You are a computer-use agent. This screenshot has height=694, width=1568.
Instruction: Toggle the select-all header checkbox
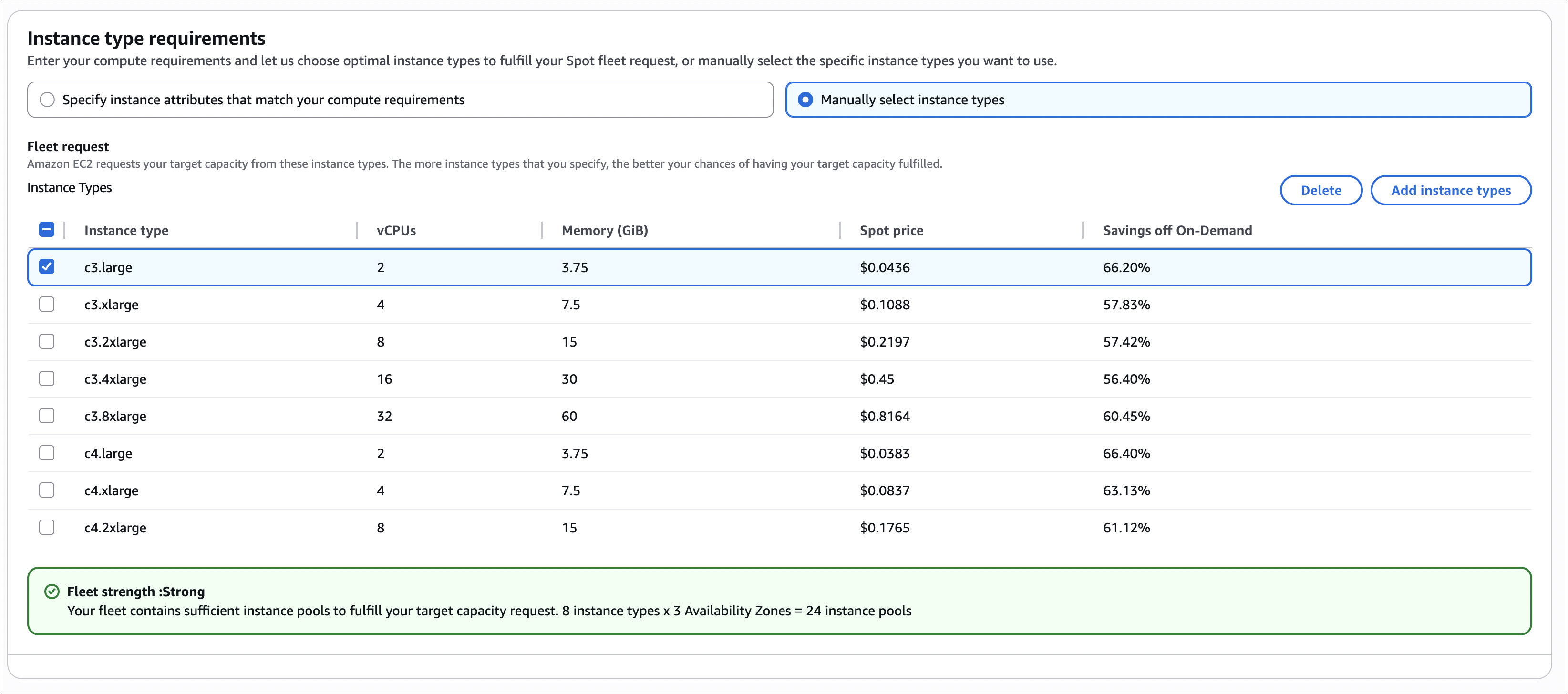tap(46, 229)
